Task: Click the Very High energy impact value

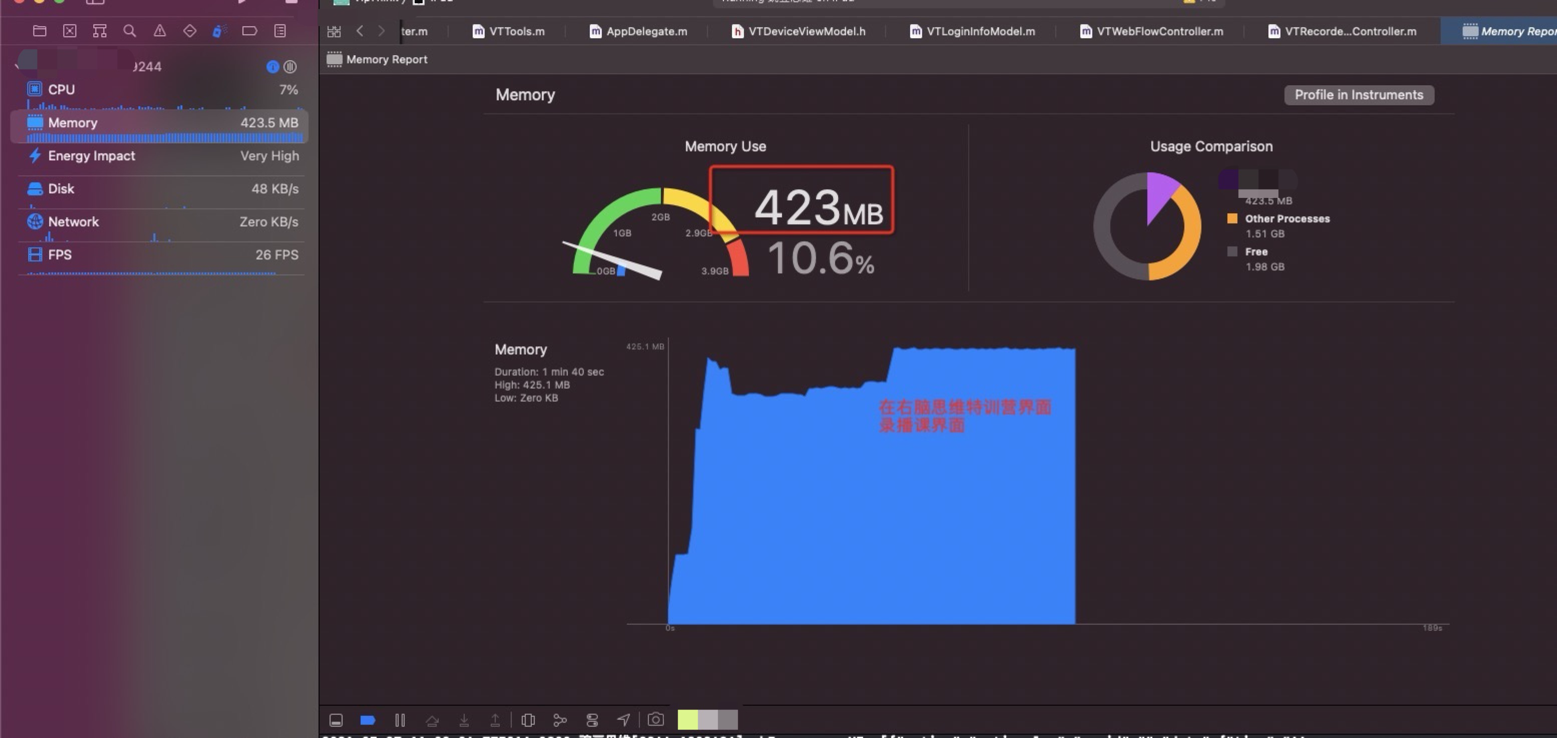Action: coord(269,156)
